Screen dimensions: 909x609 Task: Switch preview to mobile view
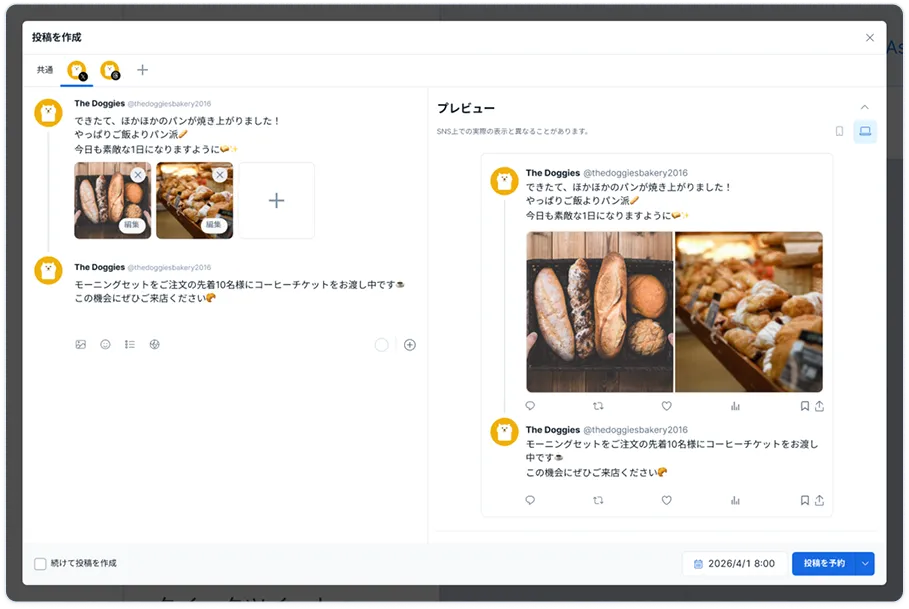[839, 131]
